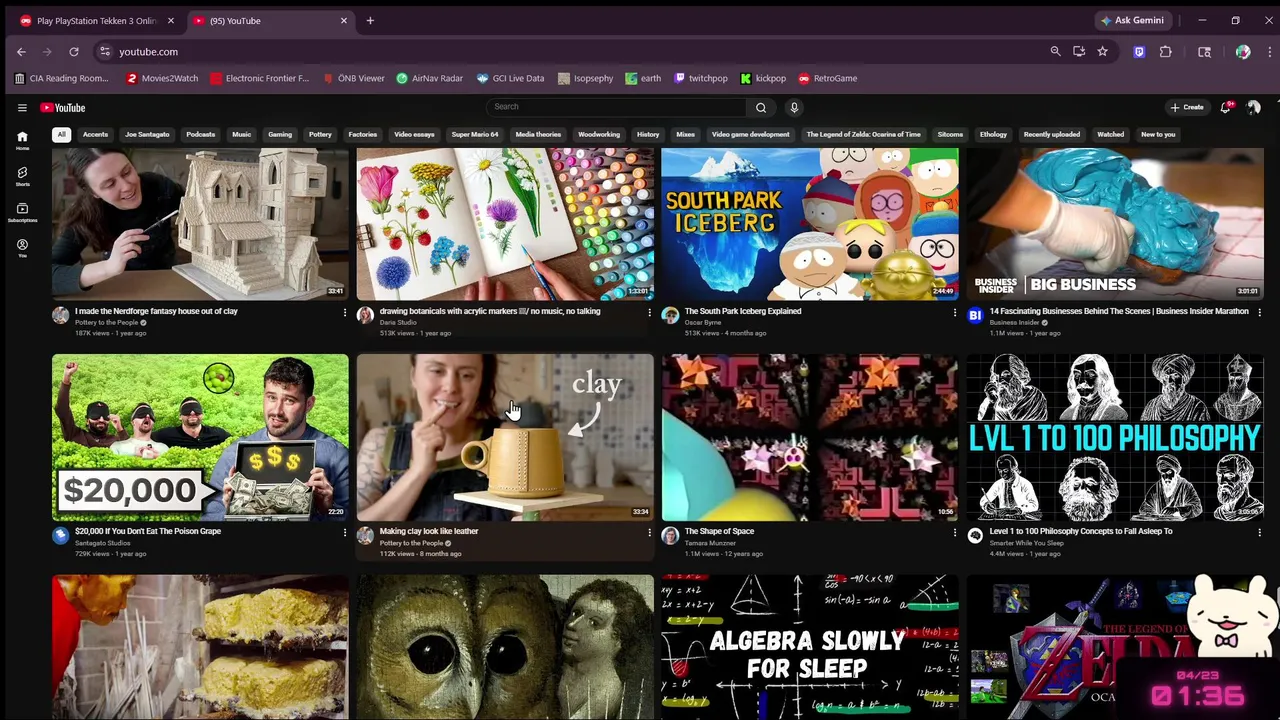Select the Woodworking filter chip
1280x720 pixels.
[x=599, y=134]
